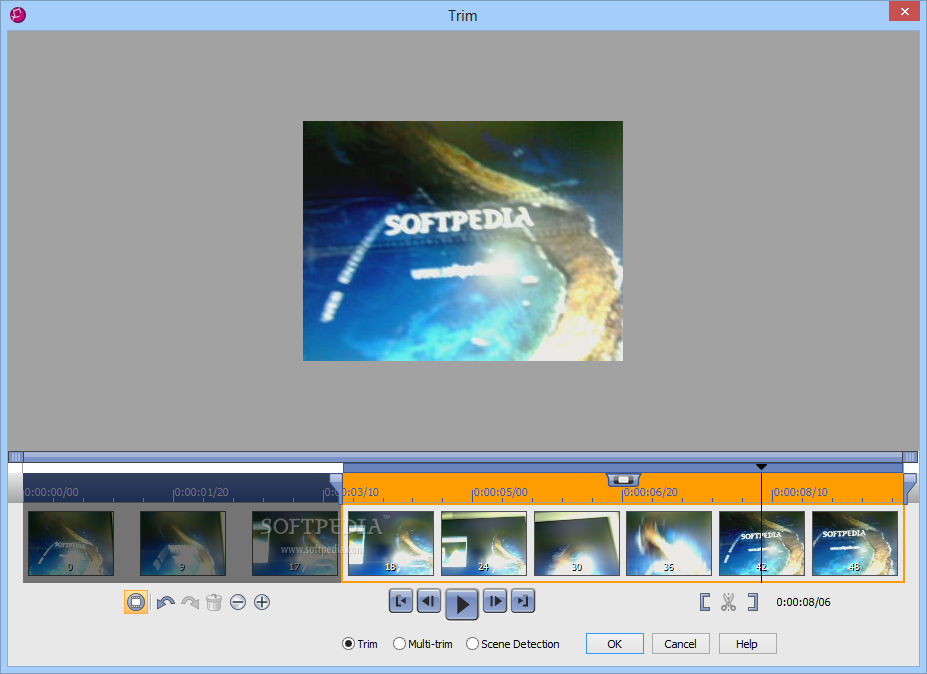Close the Trim dialog window
This screenshot has width=927, height=674.
[x=905, y=11]
